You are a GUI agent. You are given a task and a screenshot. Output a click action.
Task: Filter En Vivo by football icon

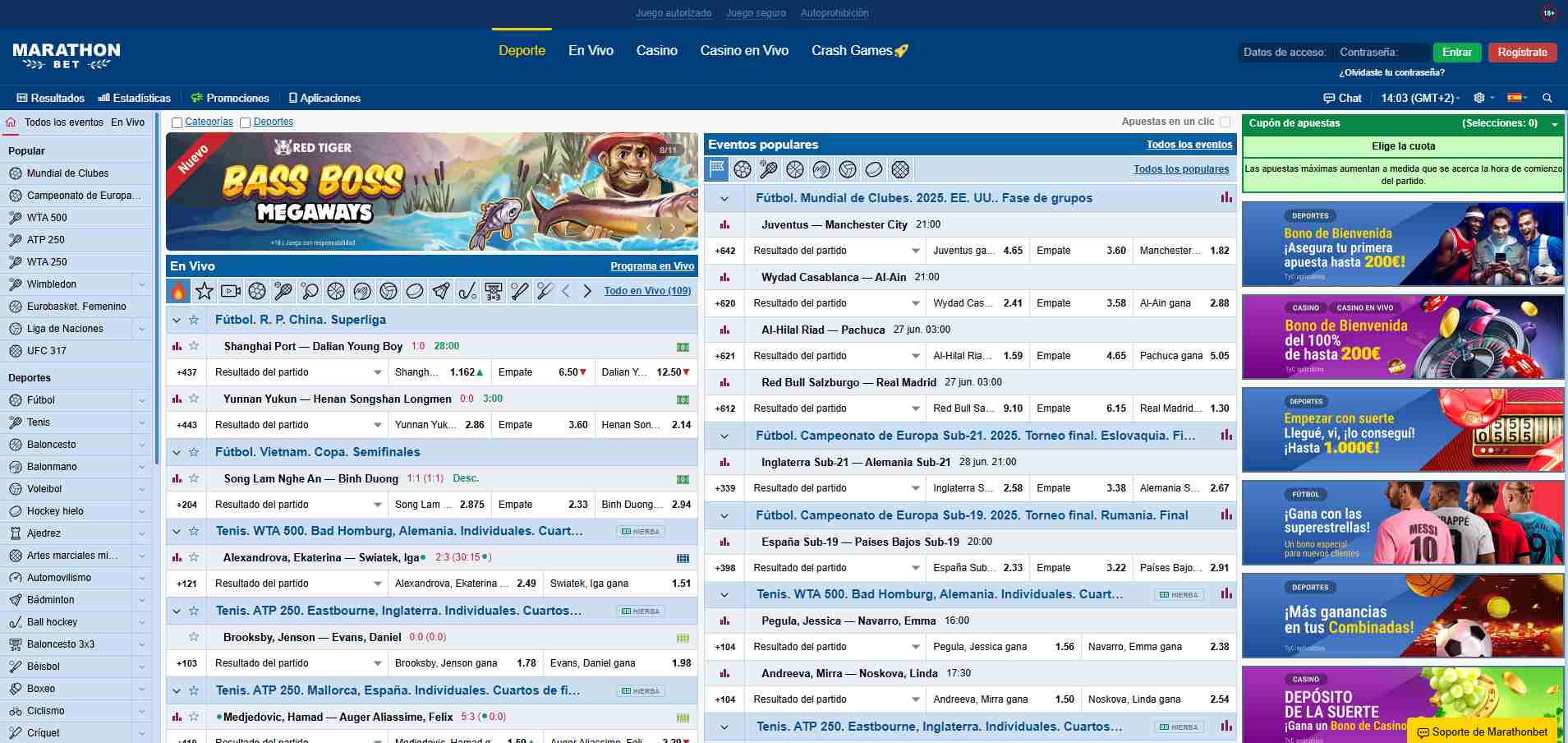tap(257, 291)
